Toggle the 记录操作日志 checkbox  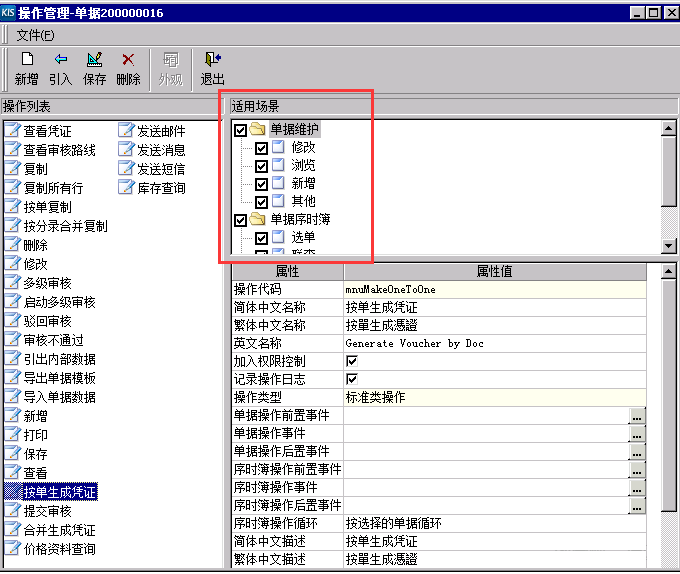click(352, 379)
